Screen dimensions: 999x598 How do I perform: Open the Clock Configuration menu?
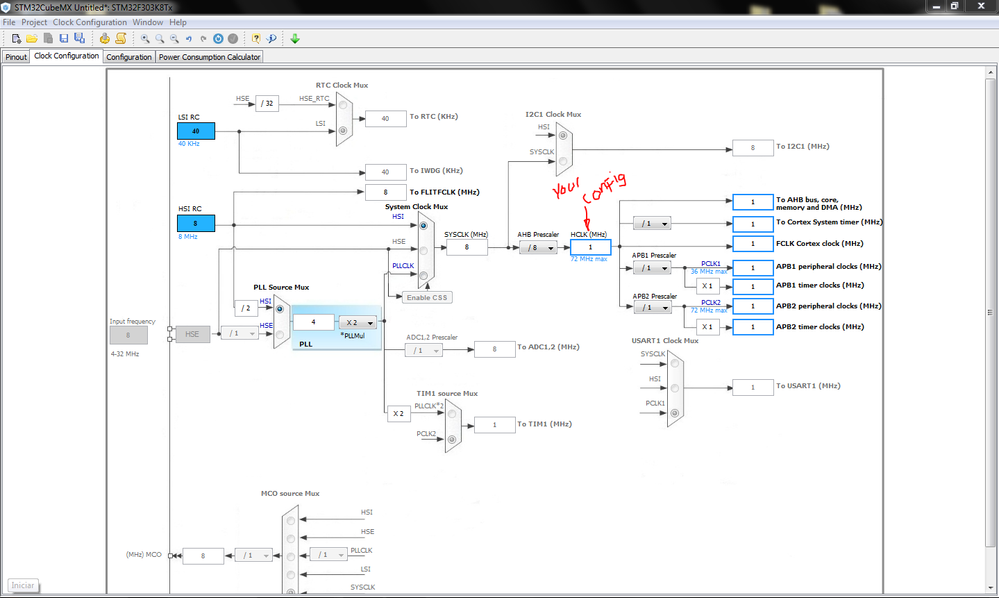click(x=90, y=22)
